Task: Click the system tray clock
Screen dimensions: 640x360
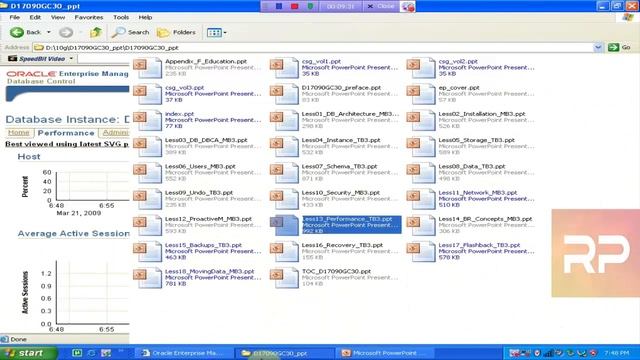Action: click(x=617, y=353)
